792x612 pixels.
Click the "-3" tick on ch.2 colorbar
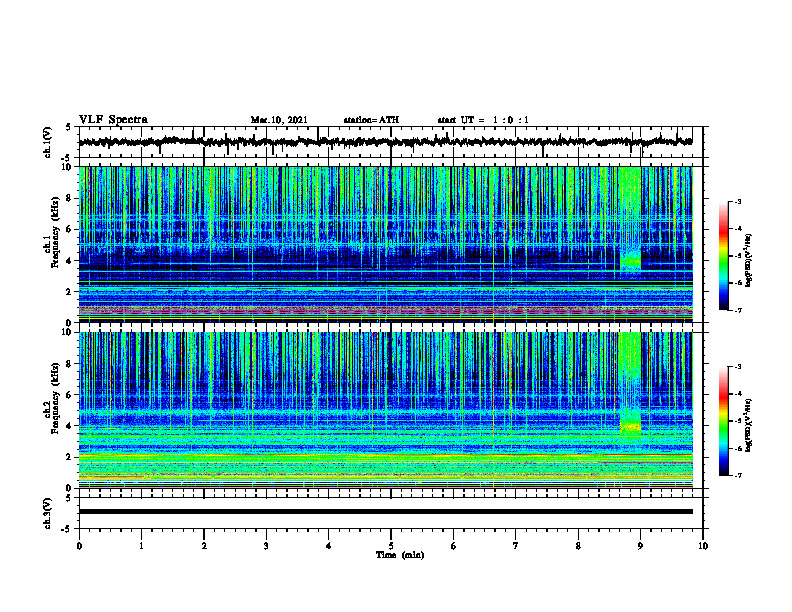pyautogui.click(x=737, y=367)
